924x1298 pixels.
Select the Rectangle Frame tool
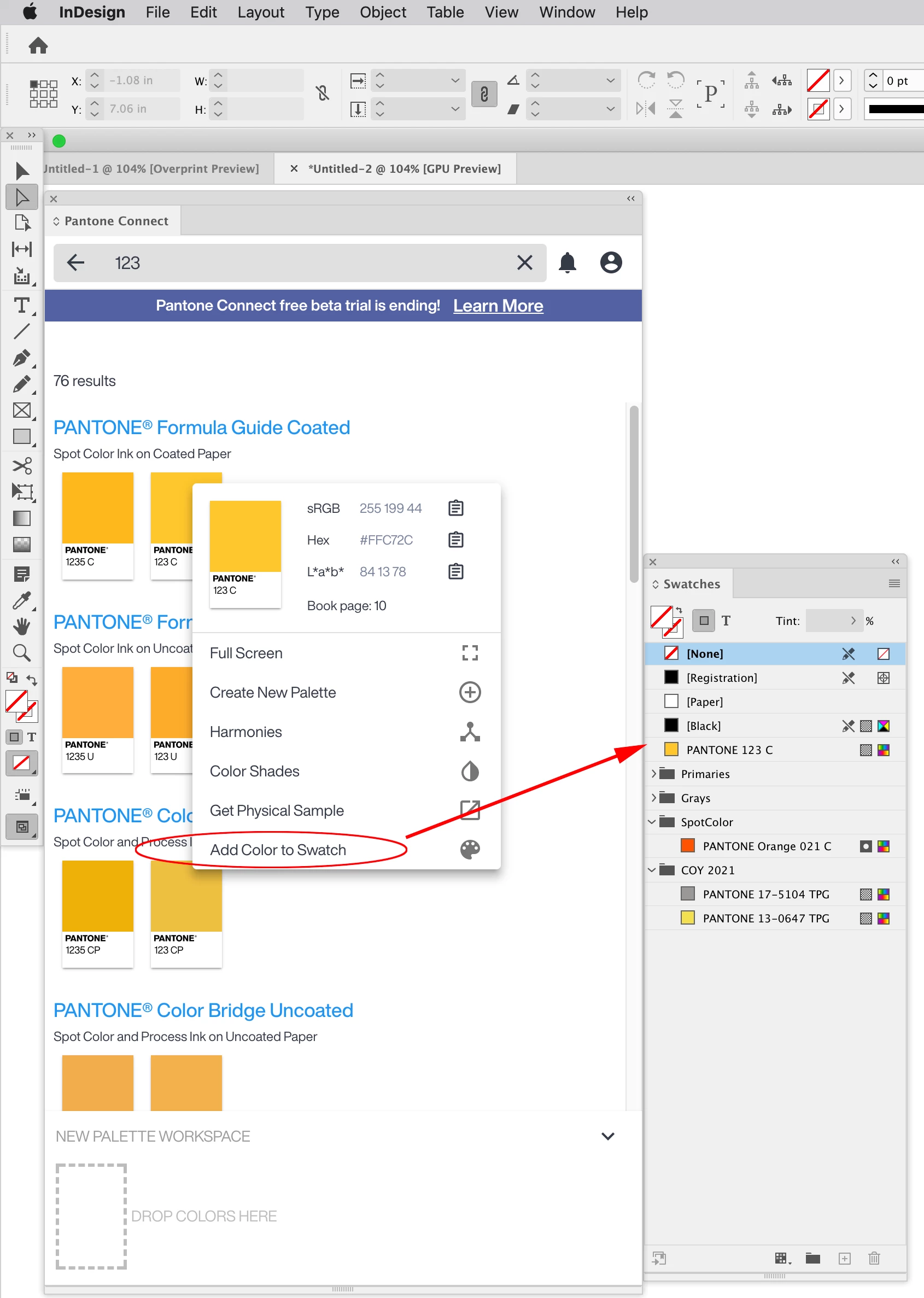(22, 410)
